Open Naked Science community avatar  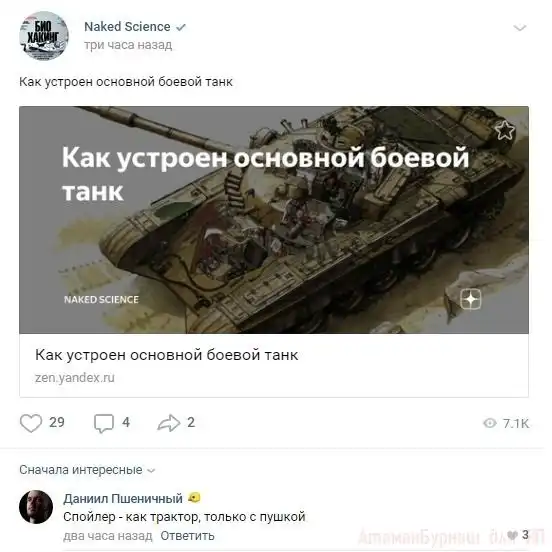[x=44, y=36]
